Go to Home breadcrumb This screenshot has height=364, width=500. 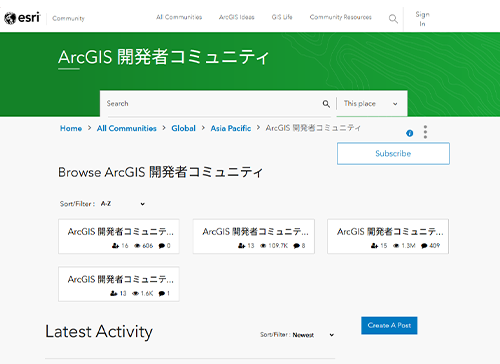pos(71,128)
